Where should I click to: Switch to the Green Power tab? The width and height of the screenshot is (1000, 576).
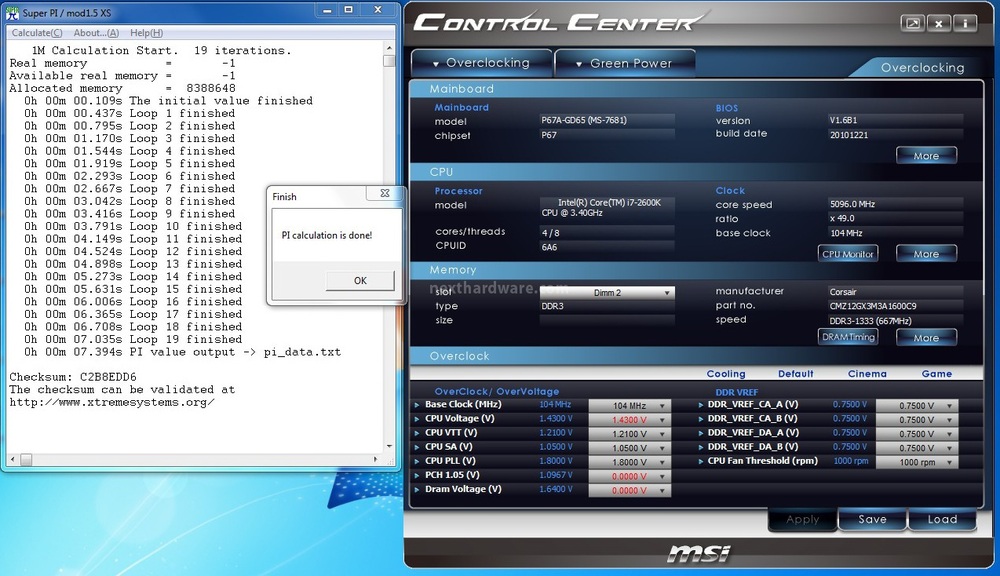tap(624, 63)
